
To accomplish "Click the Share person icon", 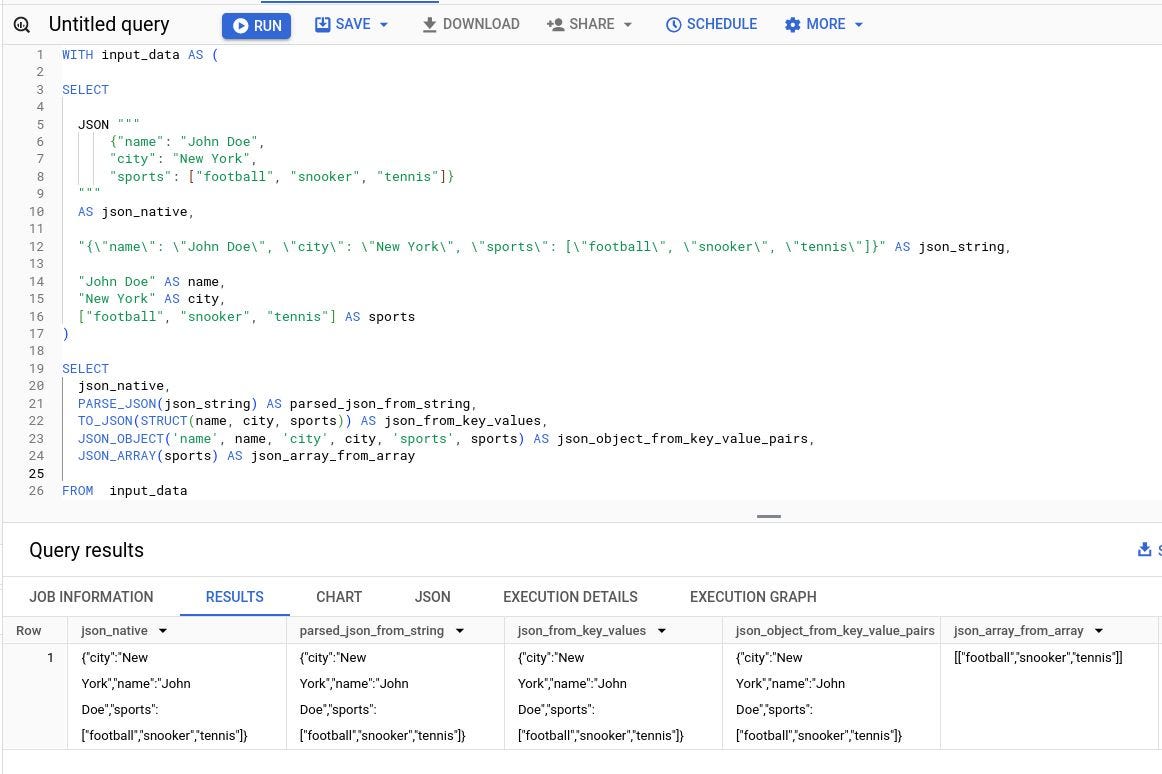I will [x=557, y=24].
